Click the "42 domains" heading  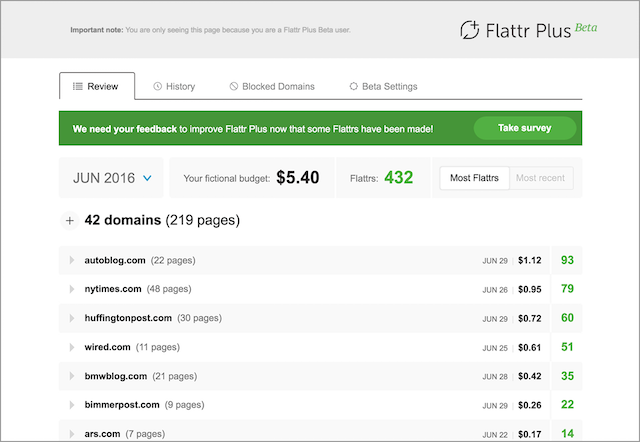[123, 220]
